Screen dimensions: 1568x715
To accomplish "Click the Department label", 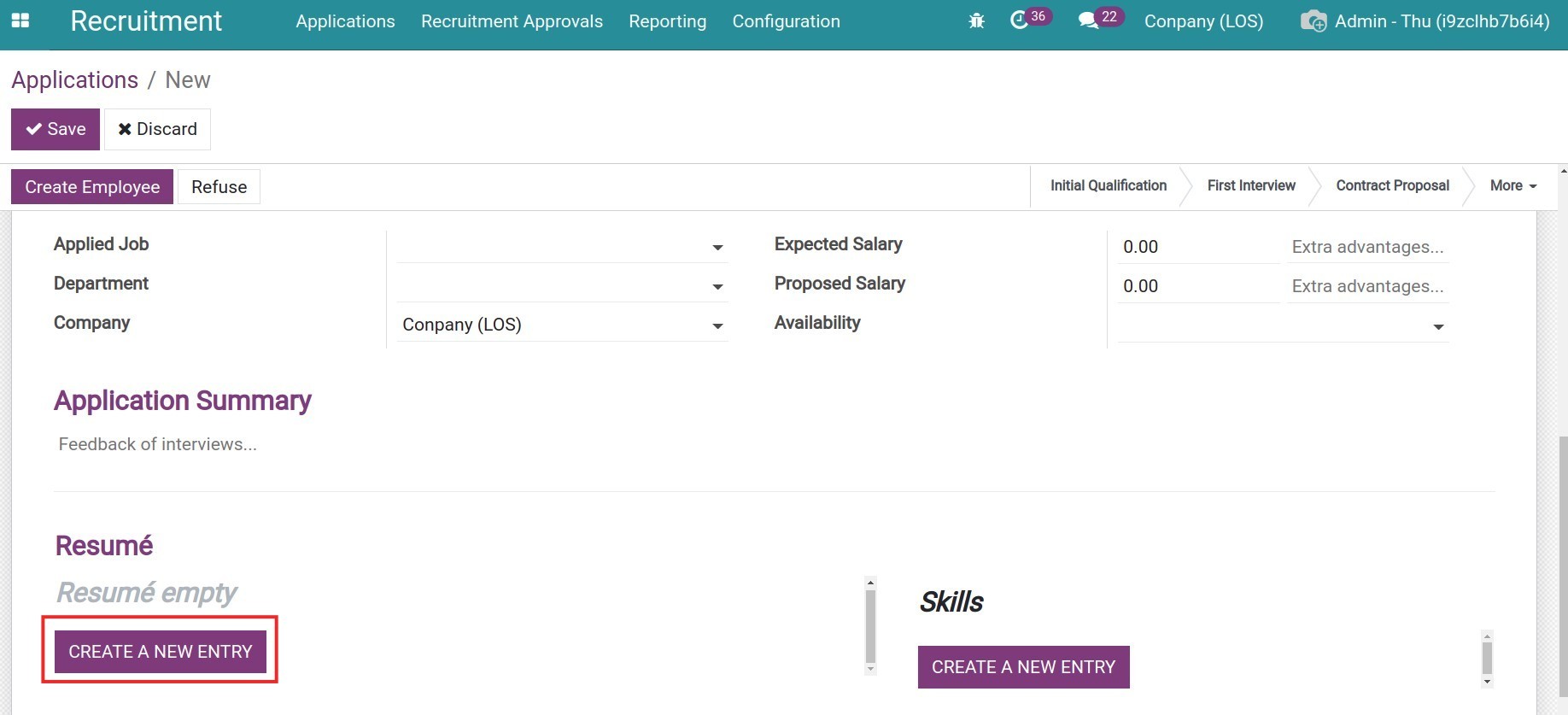I will pos(101,284).
